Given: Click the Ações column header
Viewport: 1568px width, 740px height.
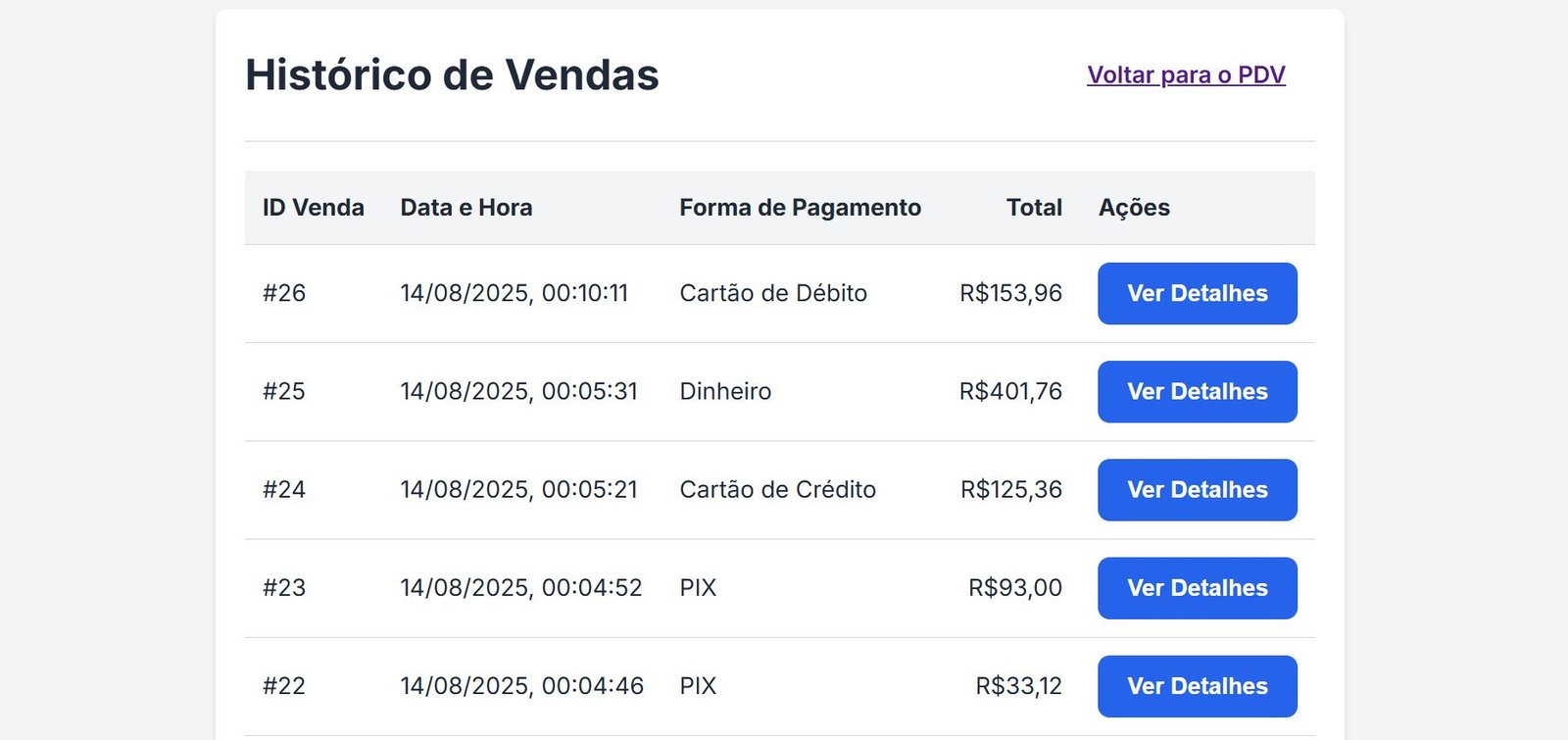Looking at the screenshot, I should pyautogui.click(x=1134, y=208).
